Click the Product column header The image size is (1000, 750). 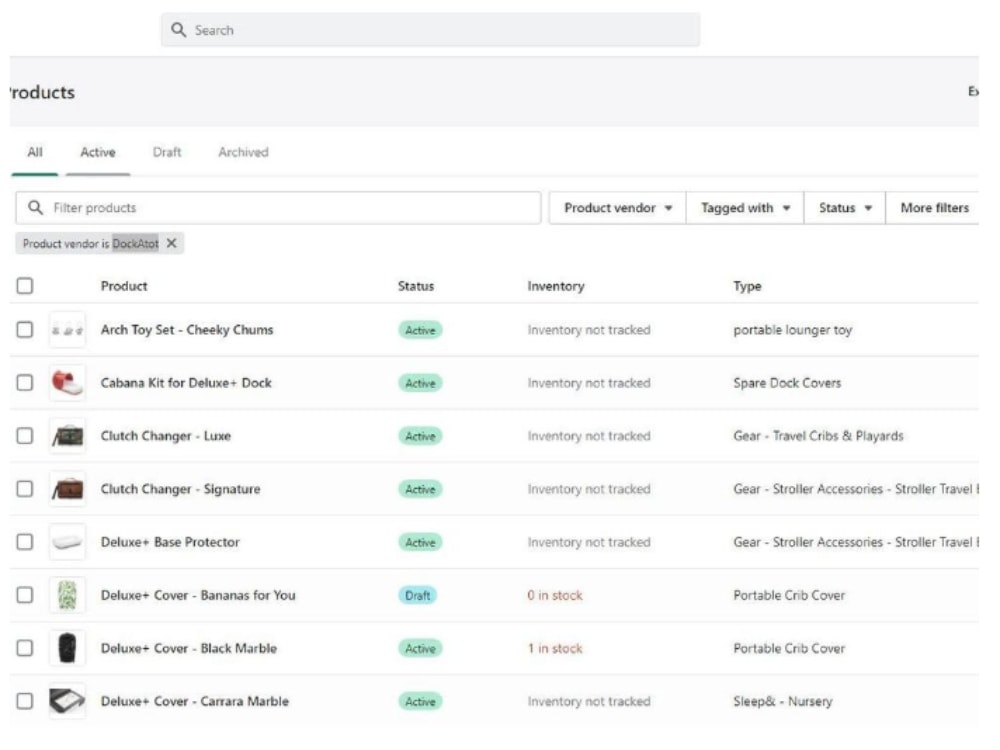tap(124, 286)
